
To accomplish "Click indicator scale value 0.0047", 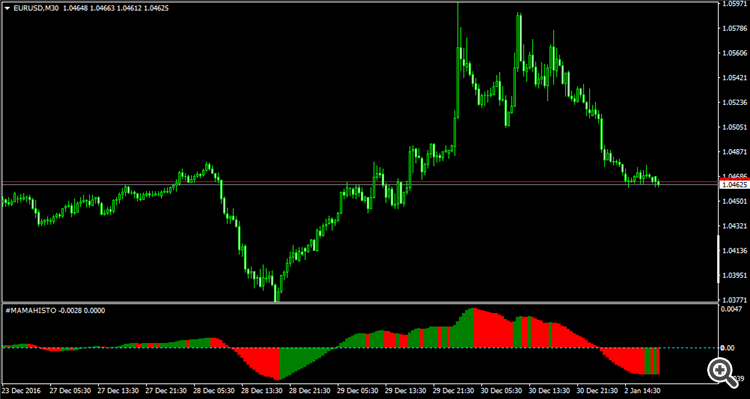I will click(731, 309).
